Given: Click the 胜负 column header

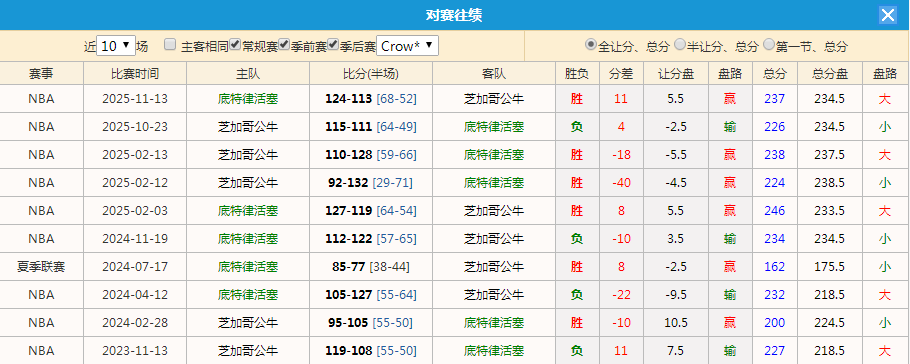Looking at the screenshot, I should (x=577, y=73).
